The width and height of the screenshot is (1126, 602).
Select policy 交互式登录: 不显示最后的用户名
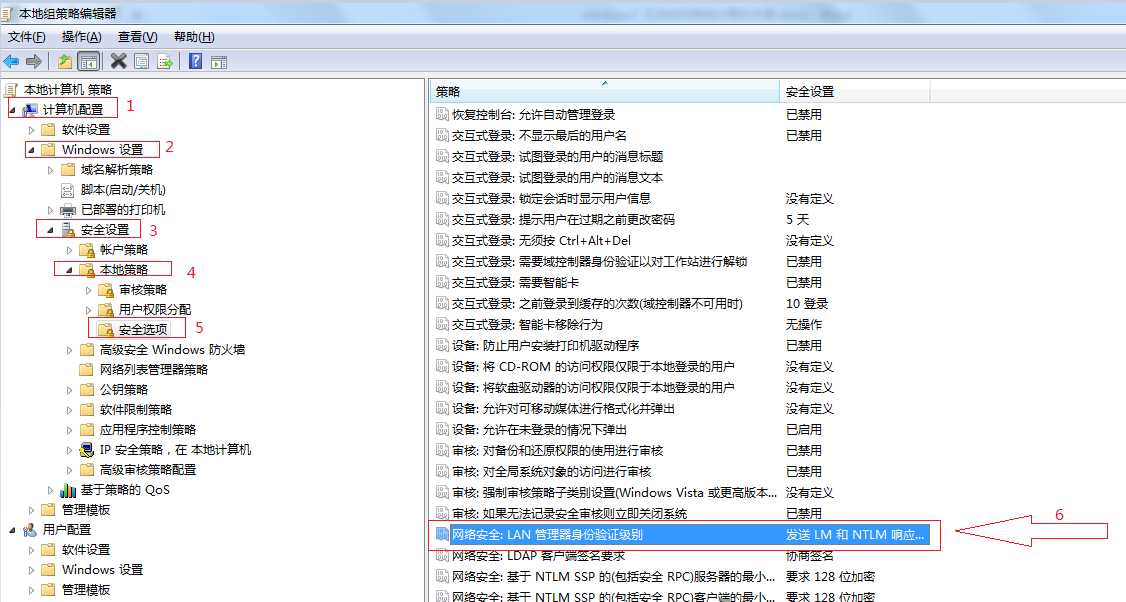(539, 135)
